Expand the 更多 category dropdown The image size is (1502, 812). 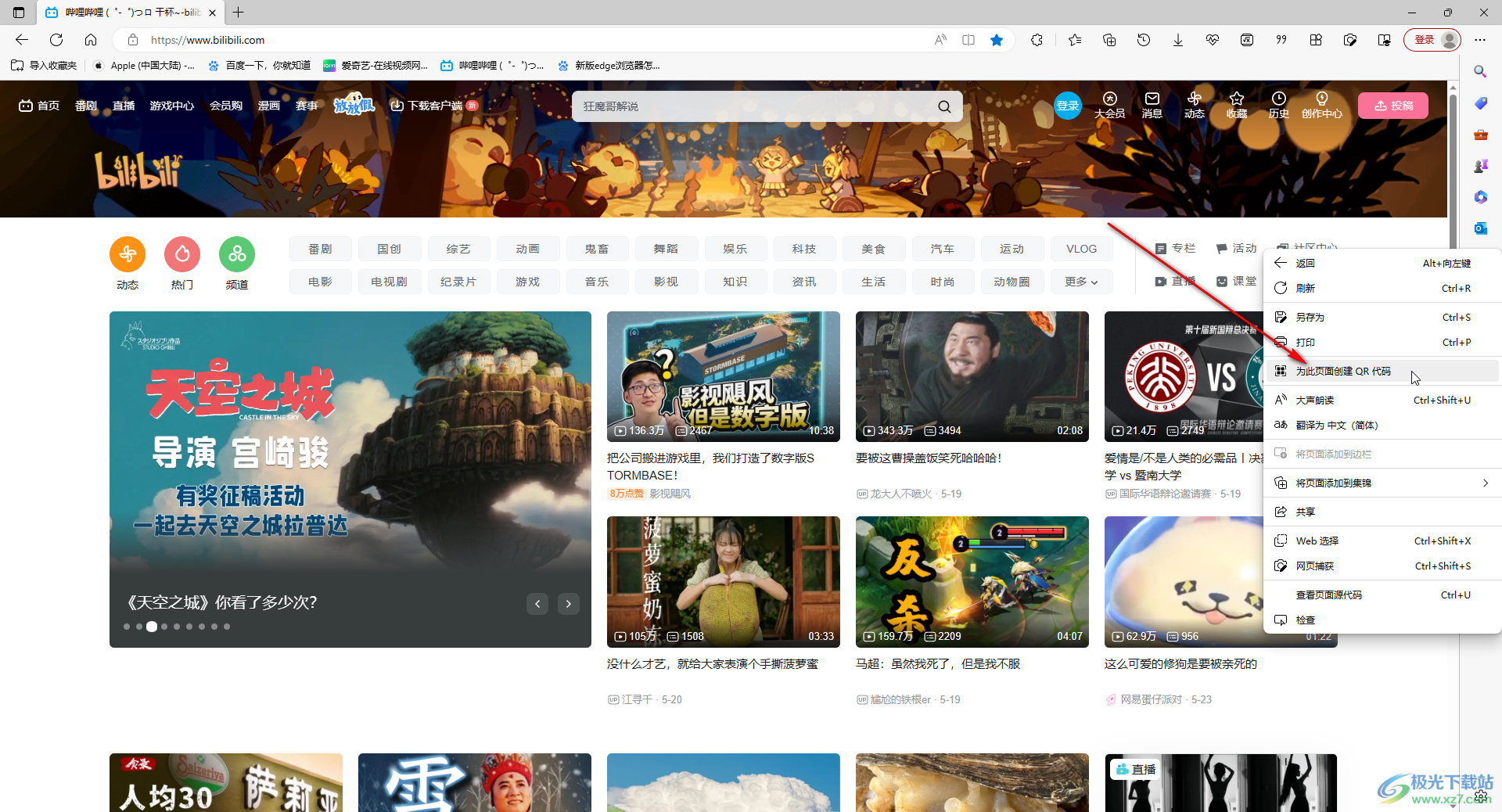[x=1081, y=282]
